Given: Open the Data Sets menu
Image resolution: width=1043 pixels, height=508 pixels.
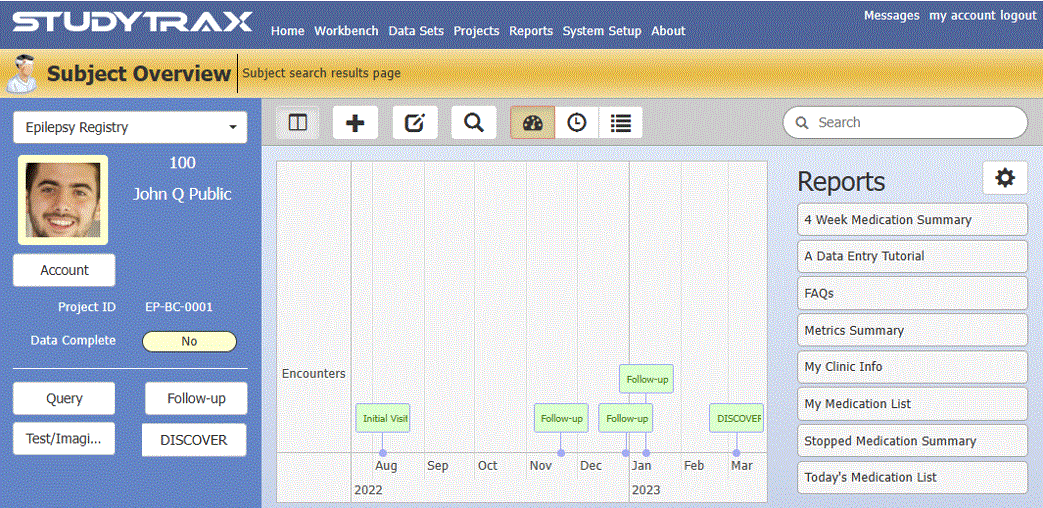Looking at the screenshot, I should tap(416, 31).
